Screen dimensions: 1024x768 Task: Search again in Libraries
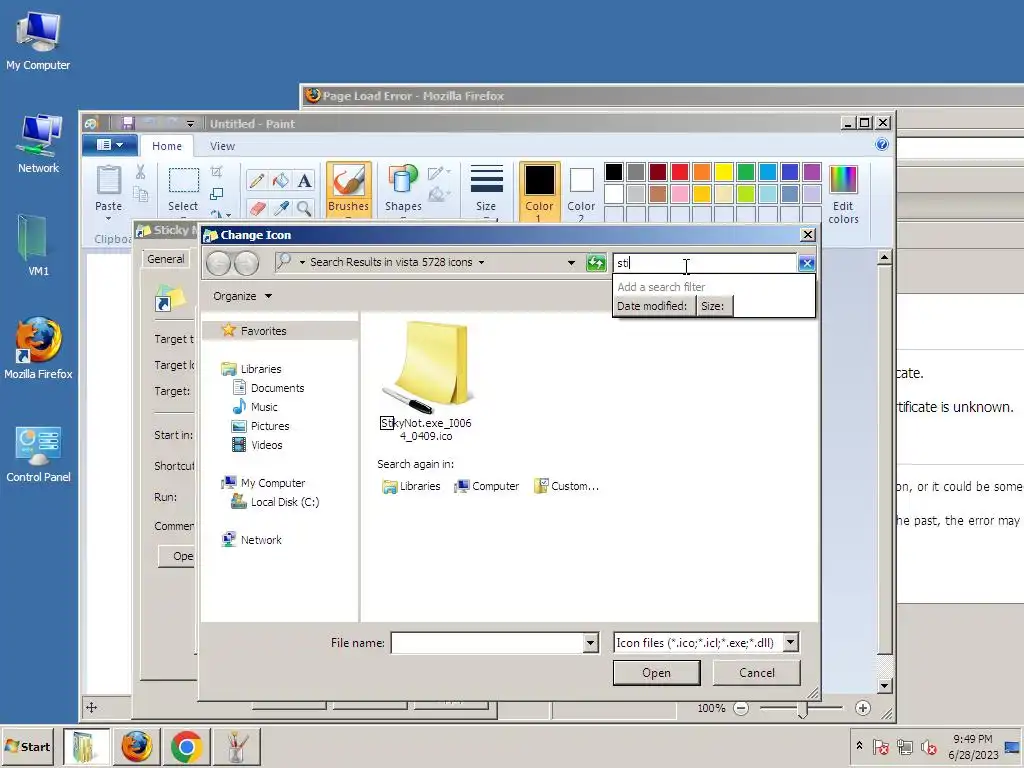[411, 487]
